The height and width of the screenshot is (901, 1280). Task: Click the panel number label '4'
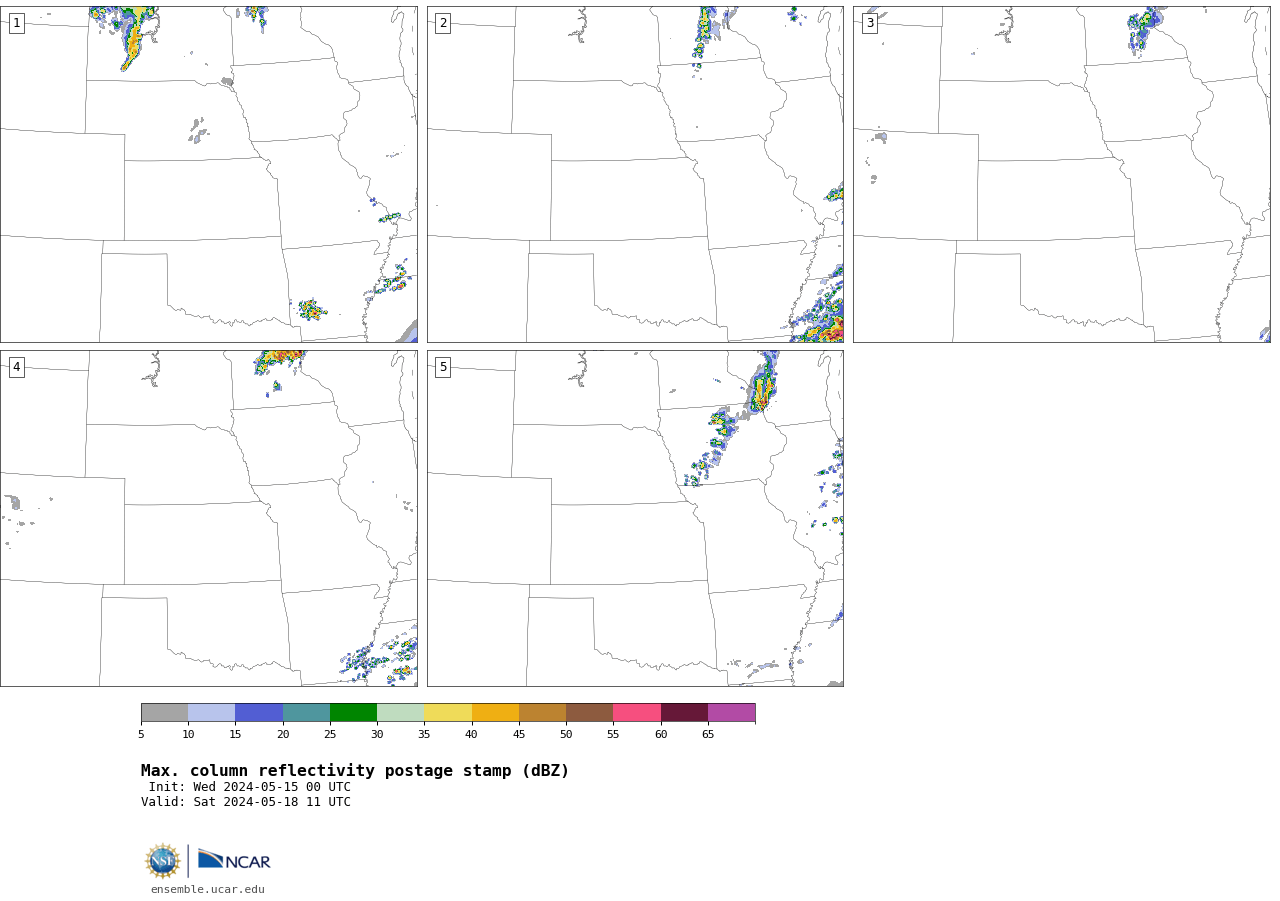(16, 367)
